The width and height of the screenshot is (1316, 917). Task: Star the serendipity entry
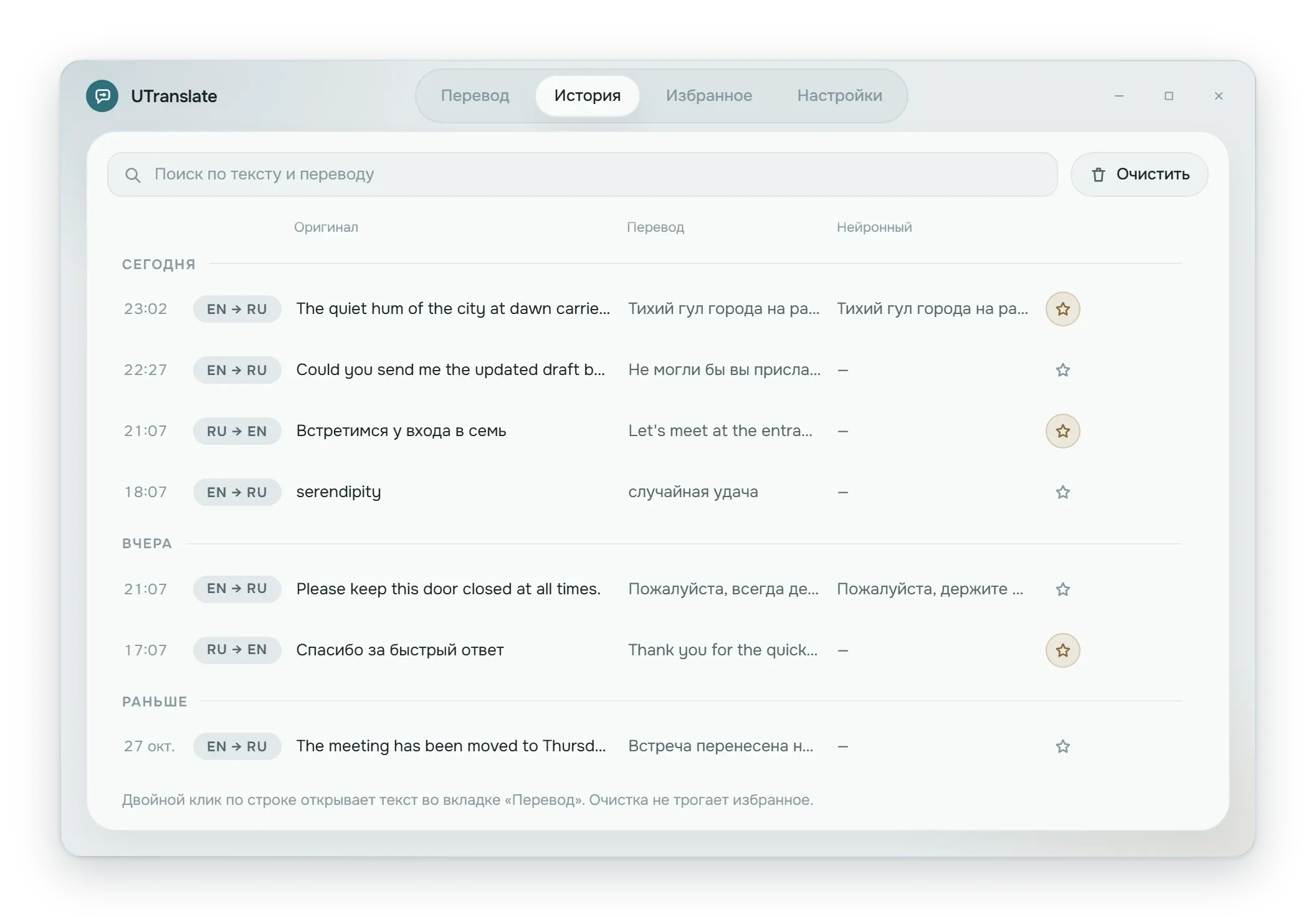[1062, 492]
